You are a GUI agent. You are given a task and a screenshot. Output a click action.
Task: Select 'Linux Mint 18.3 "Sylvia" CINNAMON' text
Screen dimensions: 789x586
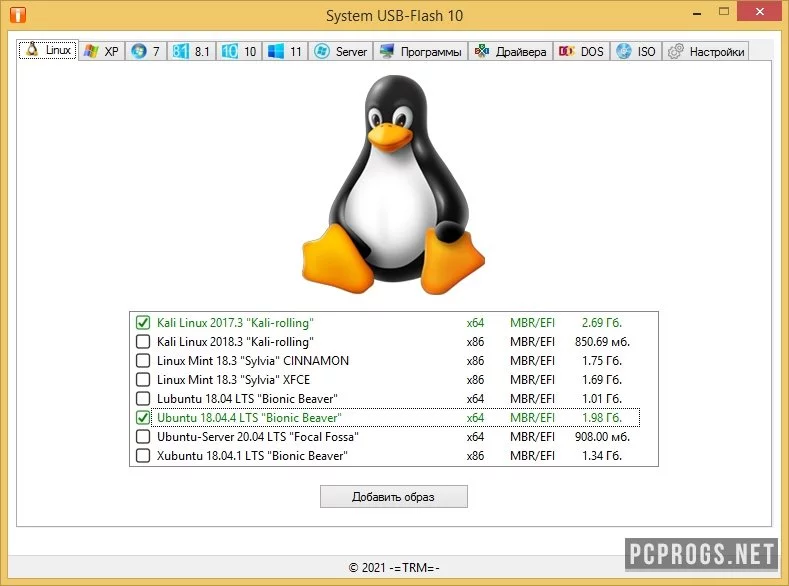[x=253, y=361]
